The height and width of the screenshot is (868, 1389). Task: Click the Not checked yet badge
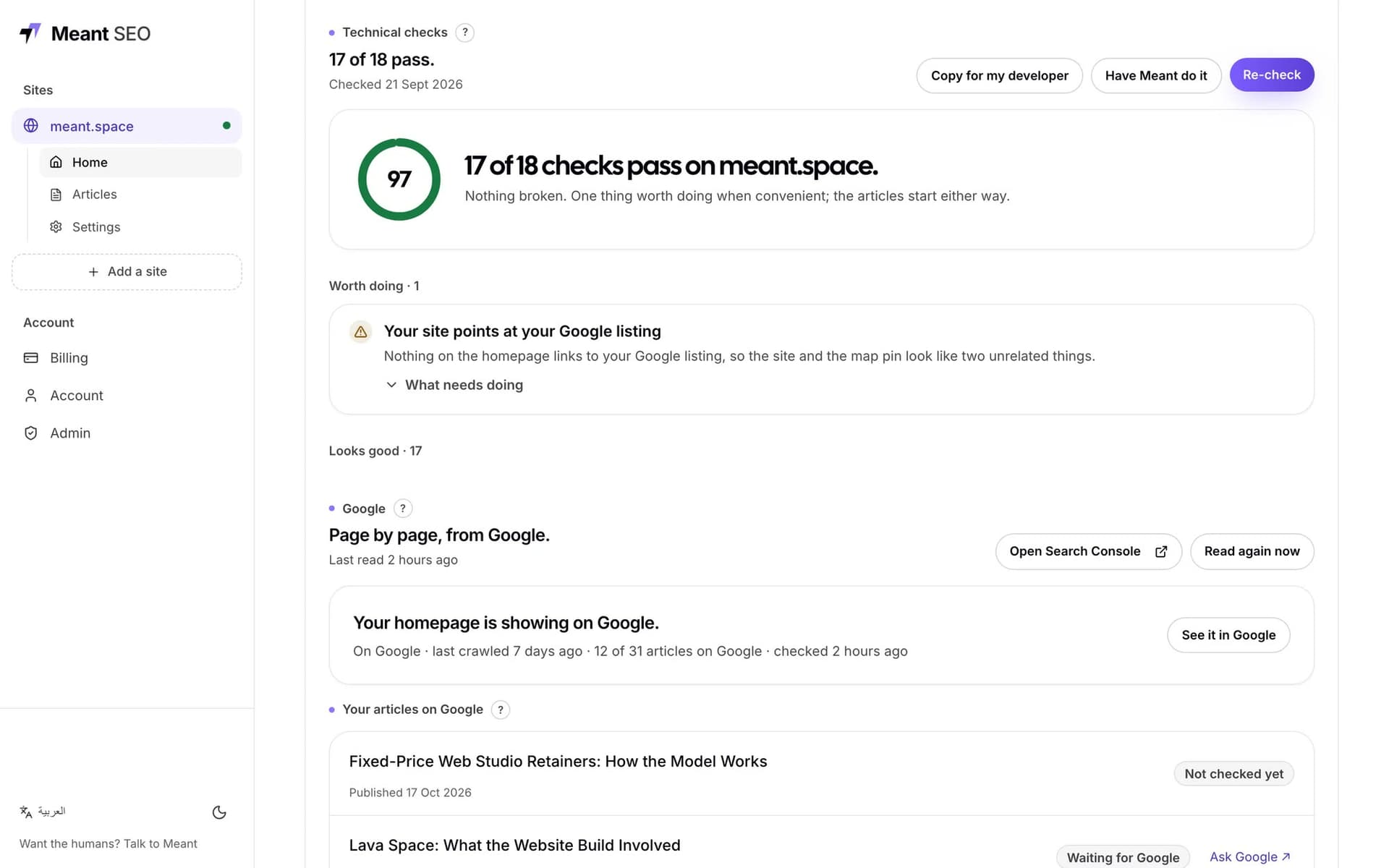click(x=1233, y=774)
